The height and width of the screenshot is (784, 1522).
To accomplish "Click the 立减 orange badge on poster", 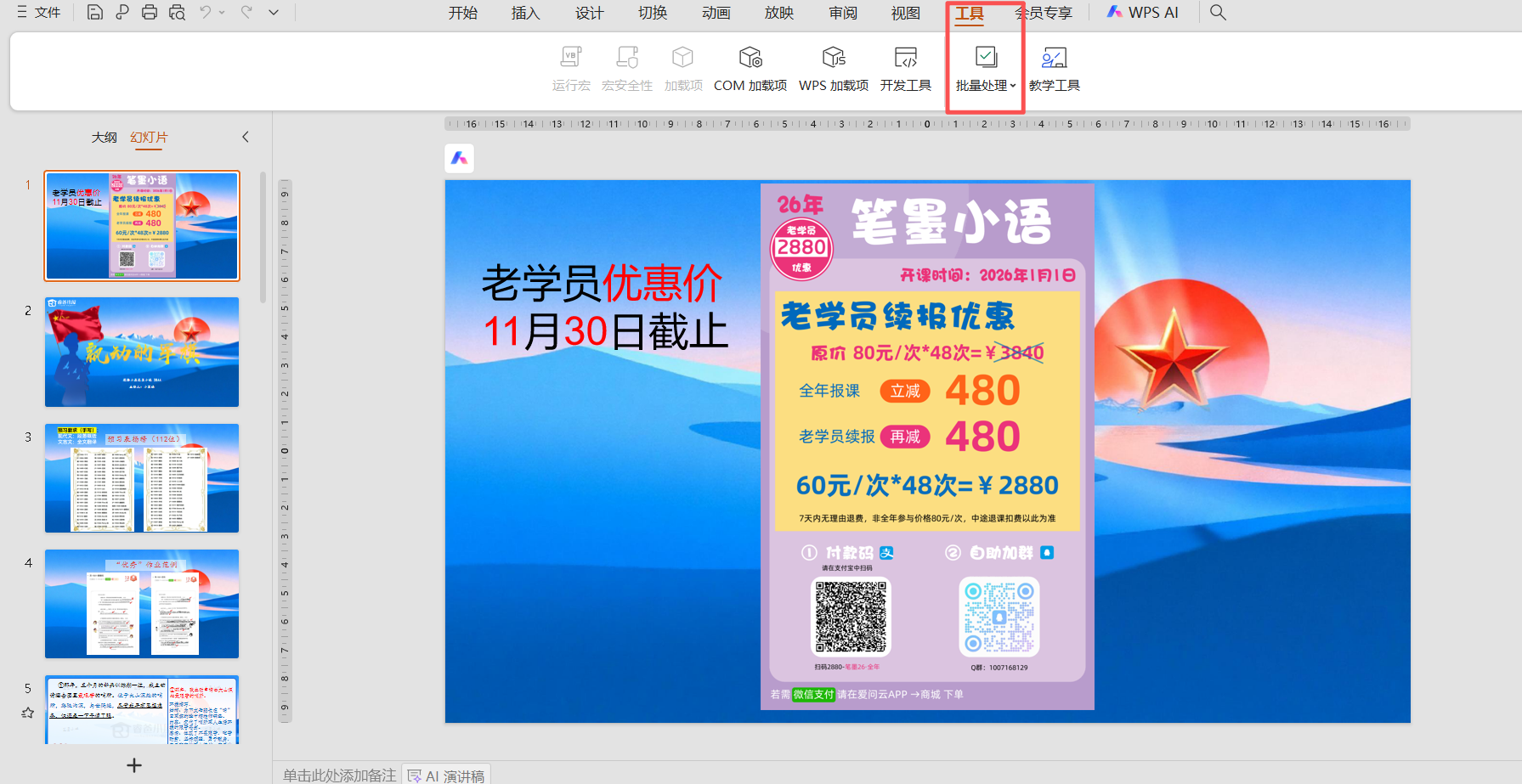I will point(905,391).
